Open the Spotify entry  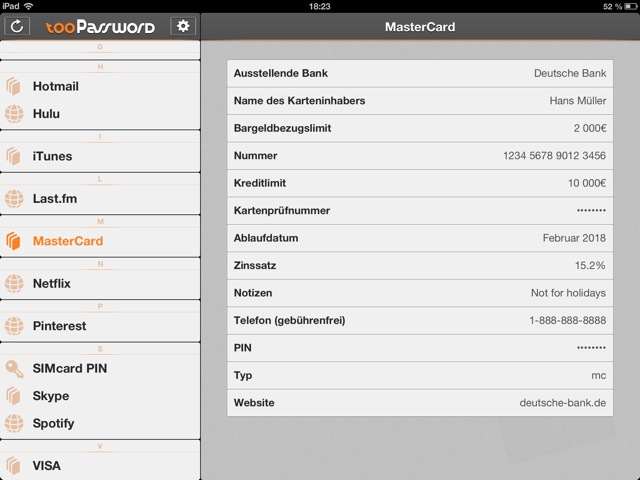(x=100, y=423)
